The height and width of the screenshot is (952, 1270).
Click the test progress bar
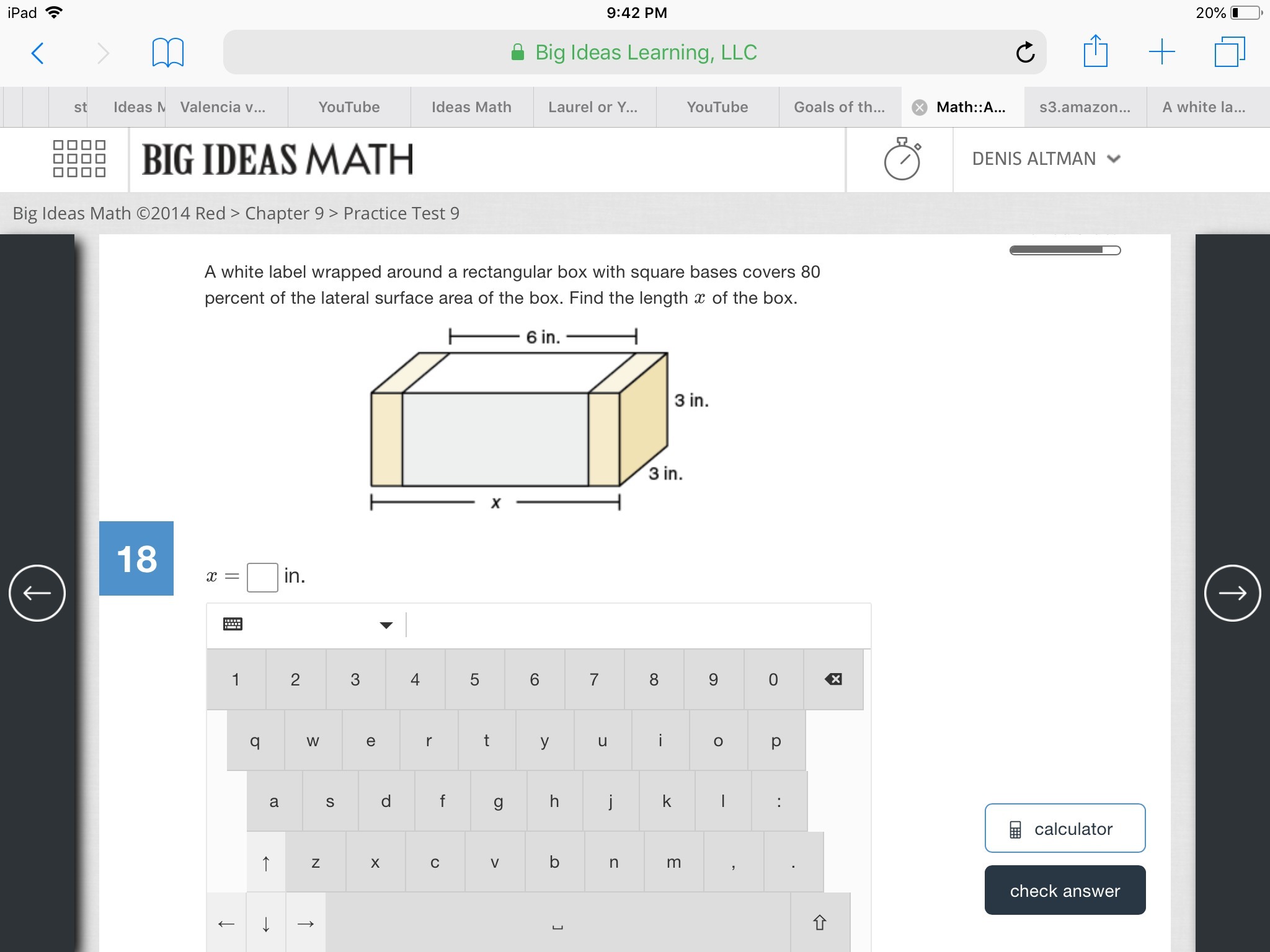tap(1064, 250)
